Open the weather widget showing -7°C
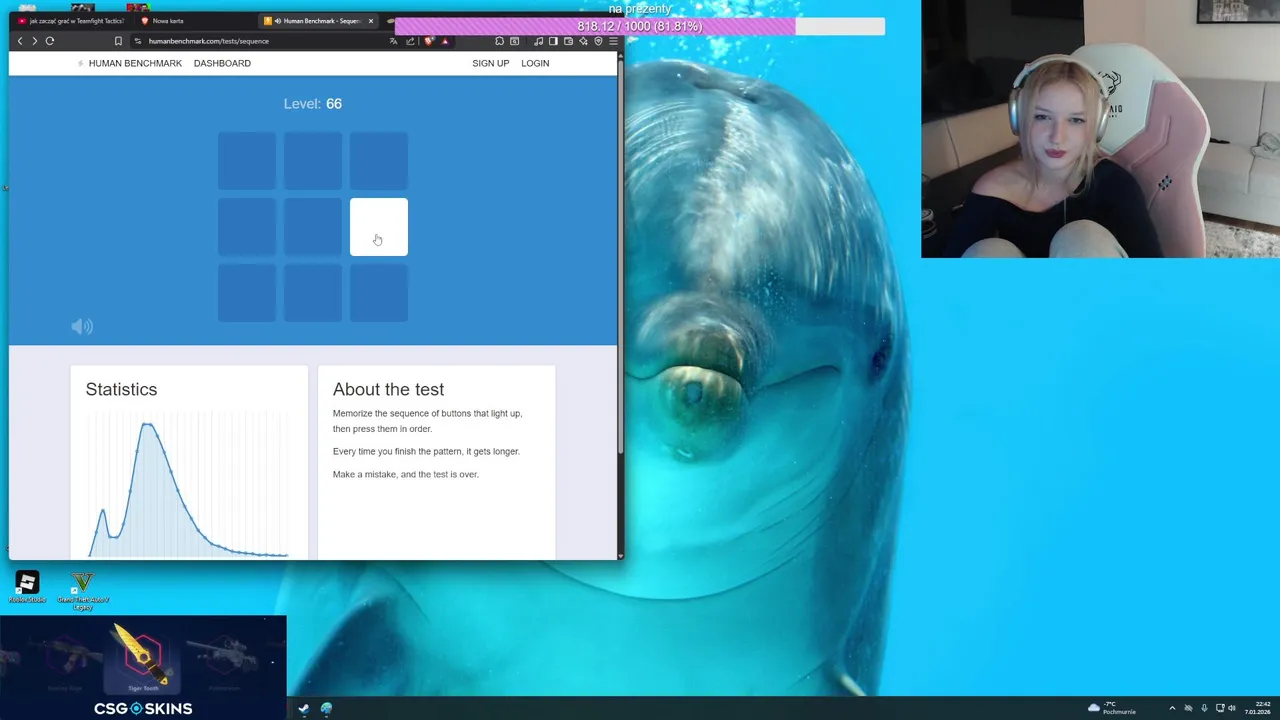Screen dimensions: 1280x720 pyautogui.click(x=1112, y=708)
